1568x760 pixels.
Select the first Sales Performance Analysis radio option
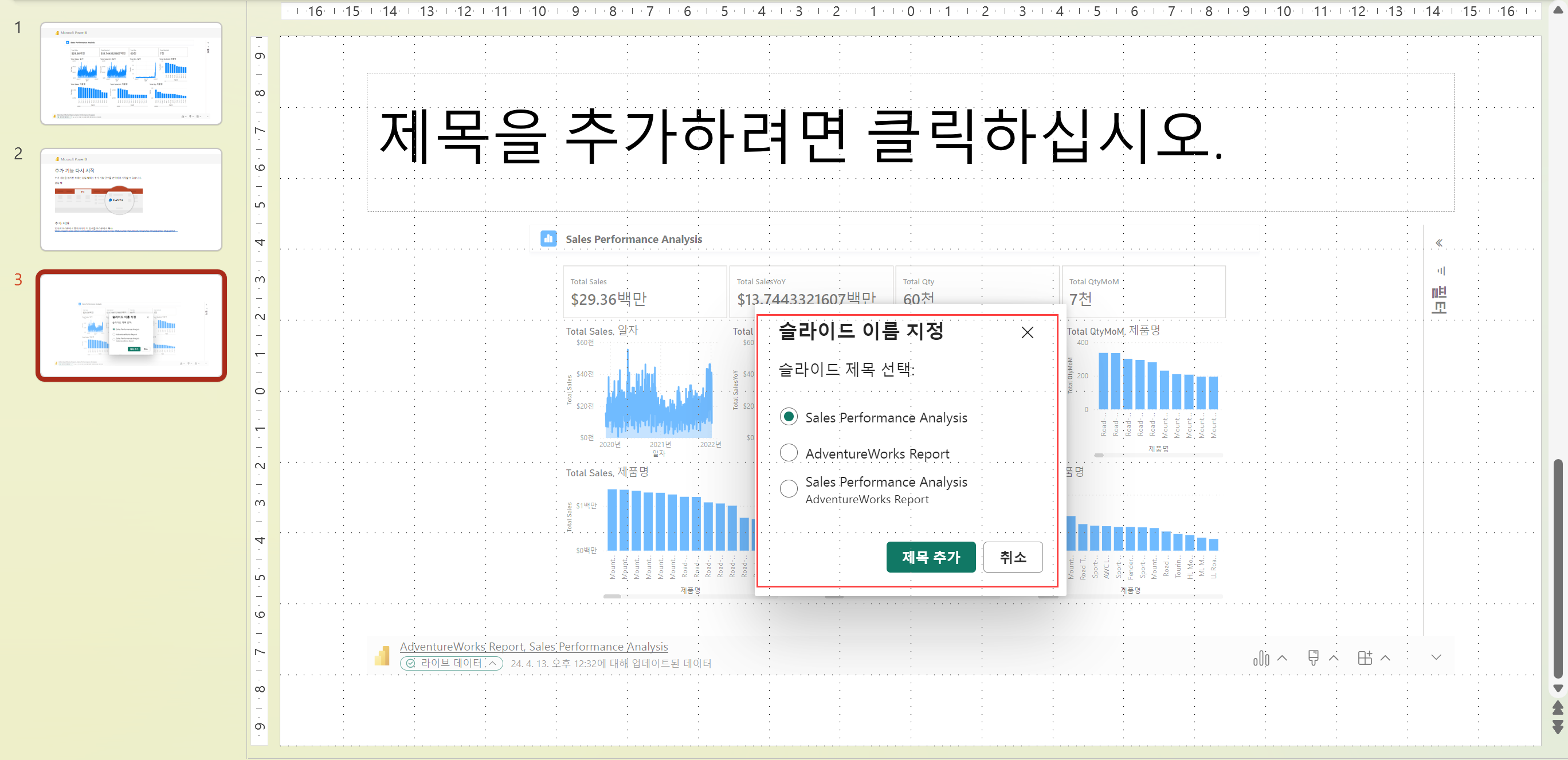788,417
